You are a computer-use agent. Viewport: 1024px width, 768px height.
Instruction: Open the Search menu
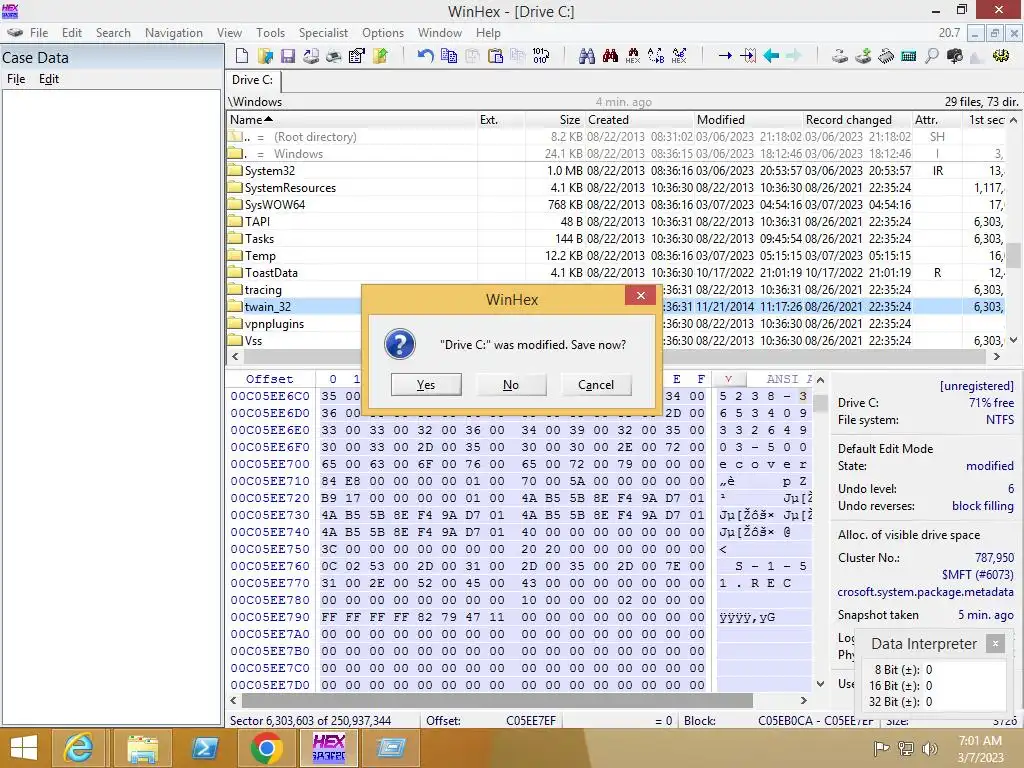click(x=113, y=33)
